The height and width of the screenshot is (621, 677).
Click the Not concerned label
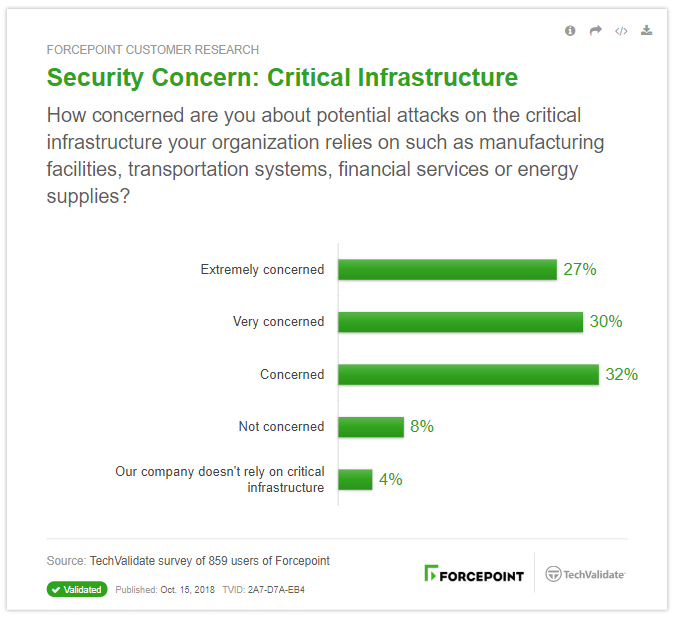281,427
